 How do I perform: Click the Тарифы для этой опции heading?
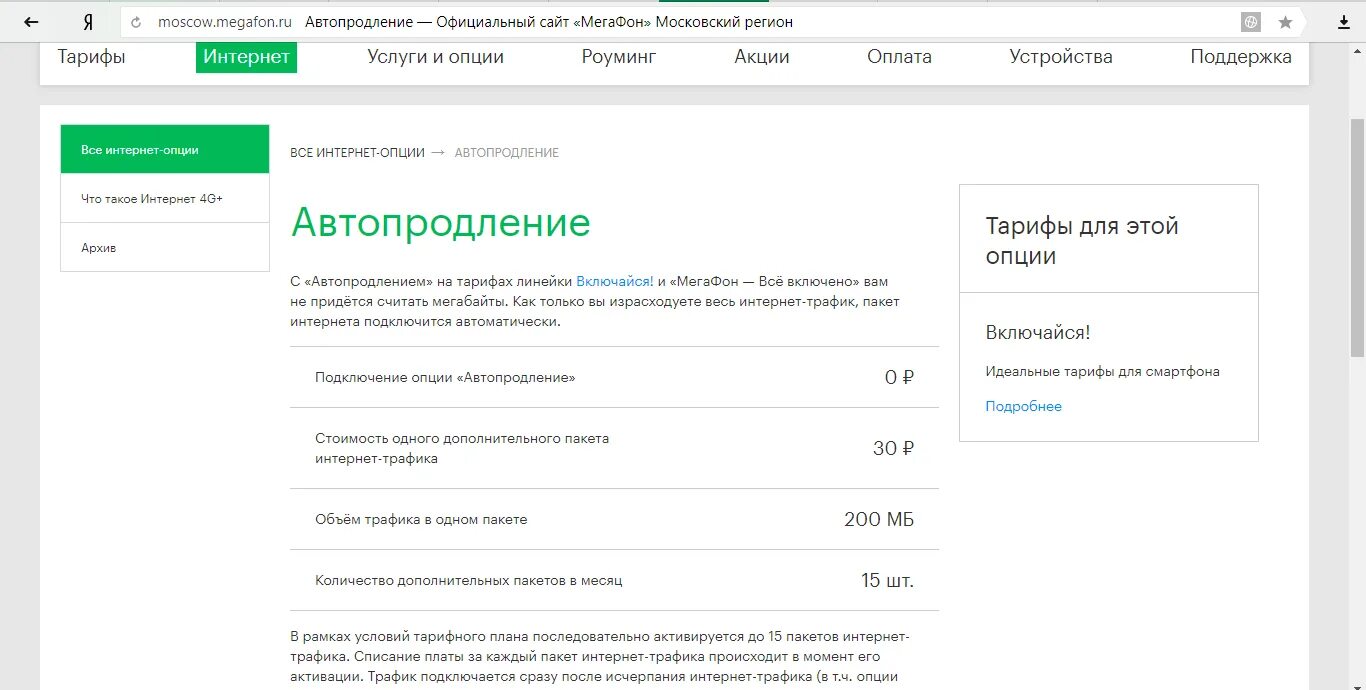[x=1082, y=241]
